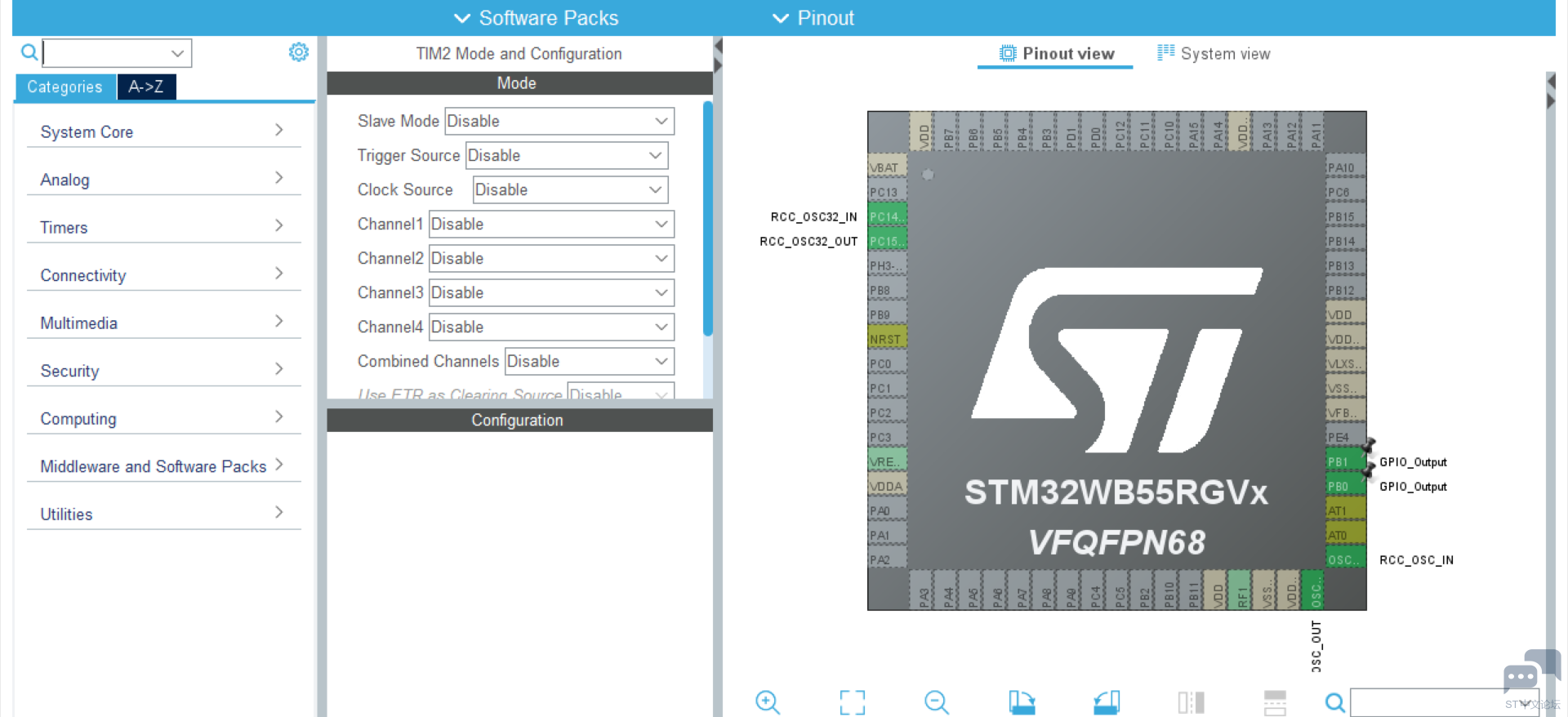Click the RCC_OSC32_IN pin label
Viewport: 1568px width, 717px height.
tap(813, 216)
